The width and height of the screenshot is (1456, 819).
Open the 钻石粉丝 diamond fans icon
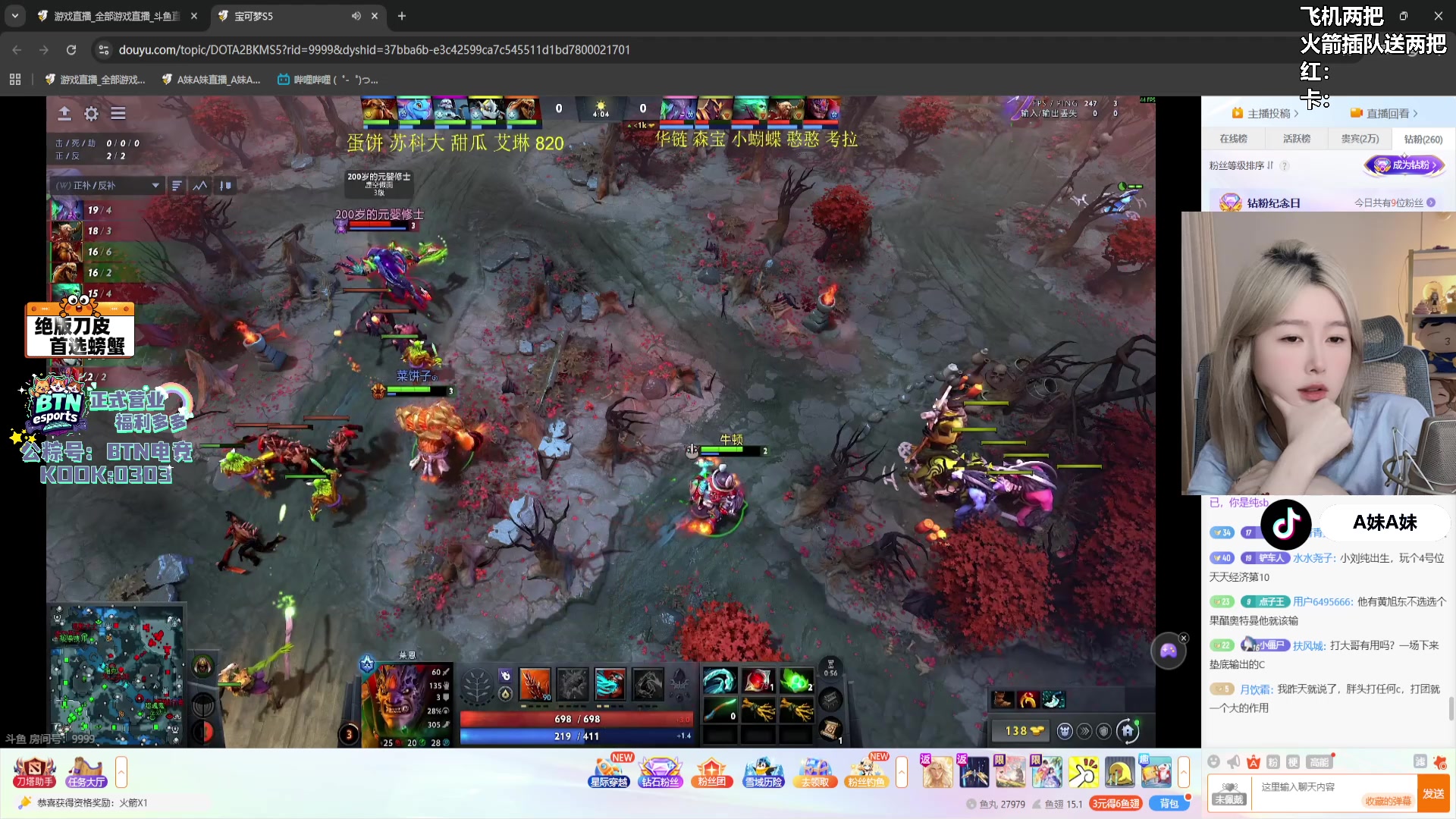(660, 773)
